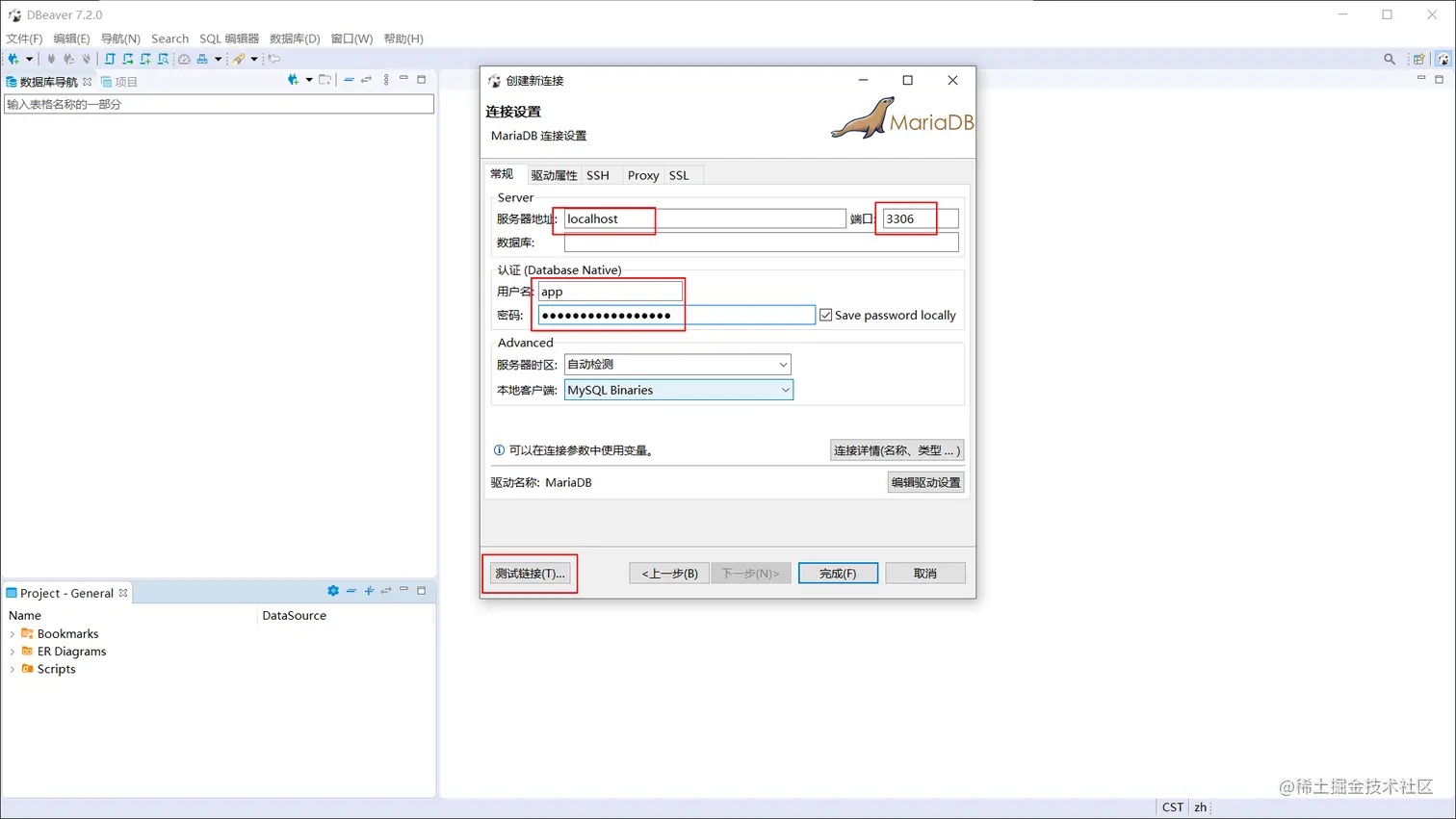Click the empty 数据库 name field
Image resolution: width=1456 pixels, height=819 pixels.
click(x=761, y=243)
